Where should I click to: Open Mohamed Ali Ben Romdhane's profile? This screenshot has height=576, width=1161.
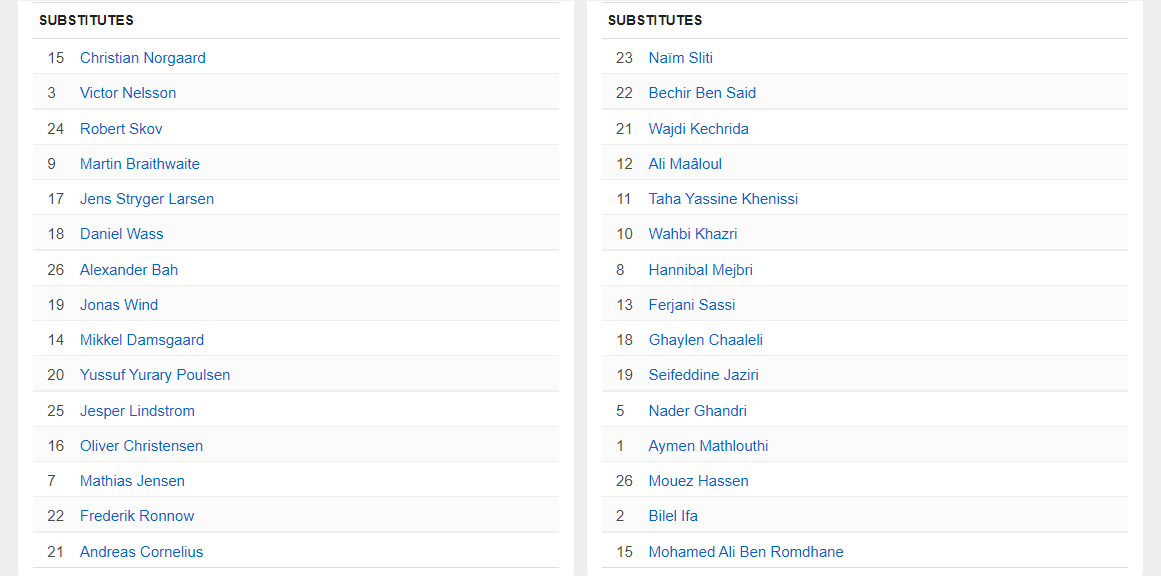pyautogui.click(x=745, y=552)
